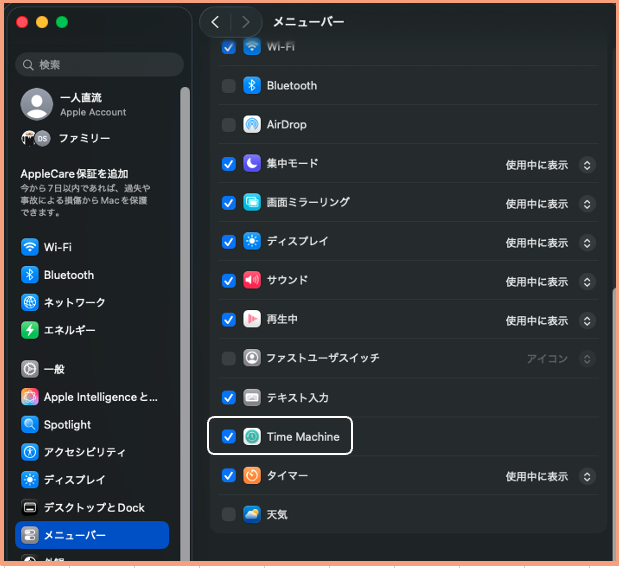
Task: Click the 再生中 now playing icon
Action: [x=252, y=320]
